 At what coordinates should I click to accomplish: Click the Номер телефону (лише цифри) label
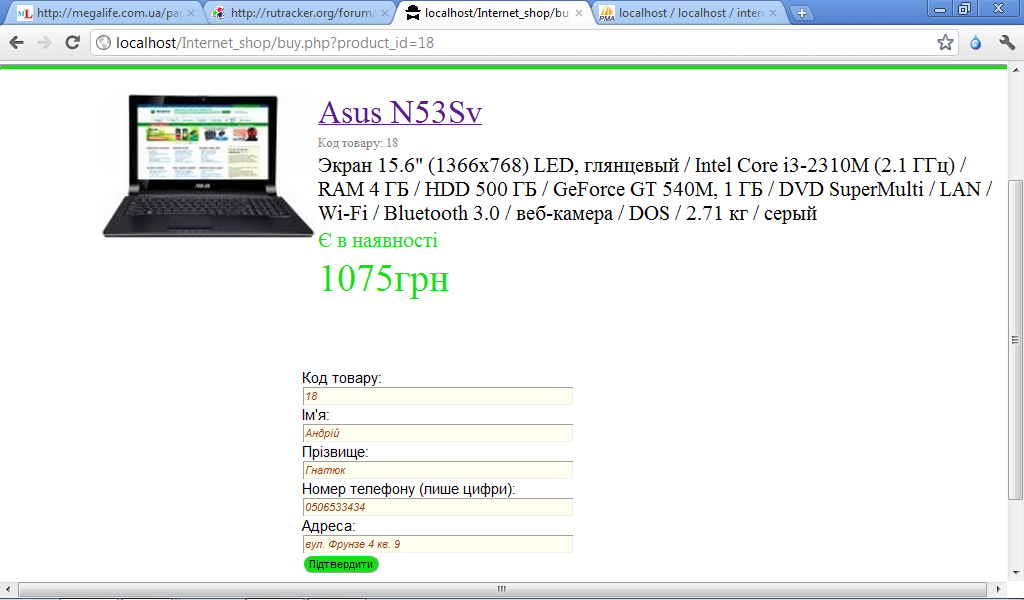[408, 489]
